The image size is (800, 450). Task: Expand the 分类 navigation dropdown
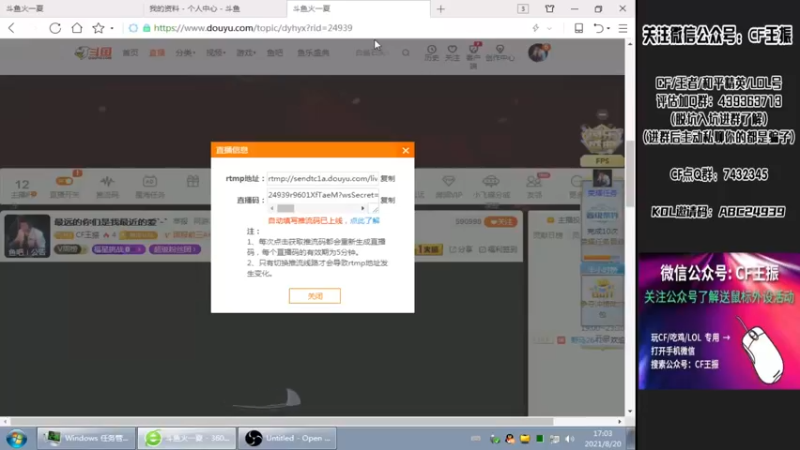(185, 53)
